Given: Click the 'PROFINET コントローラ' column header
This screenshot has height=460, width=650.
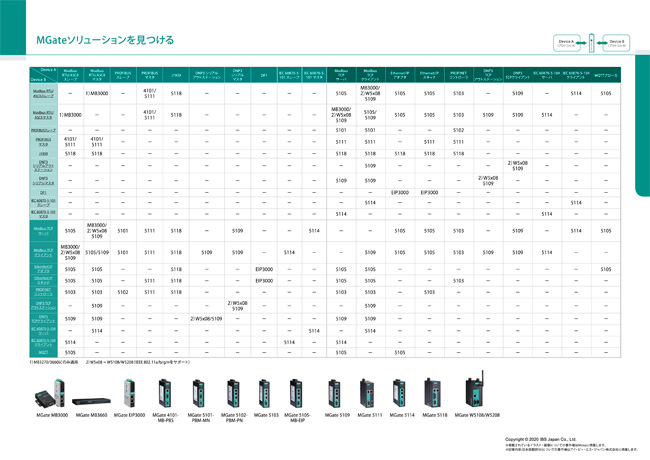Looking at the screenshot, I should click(458, 75).
